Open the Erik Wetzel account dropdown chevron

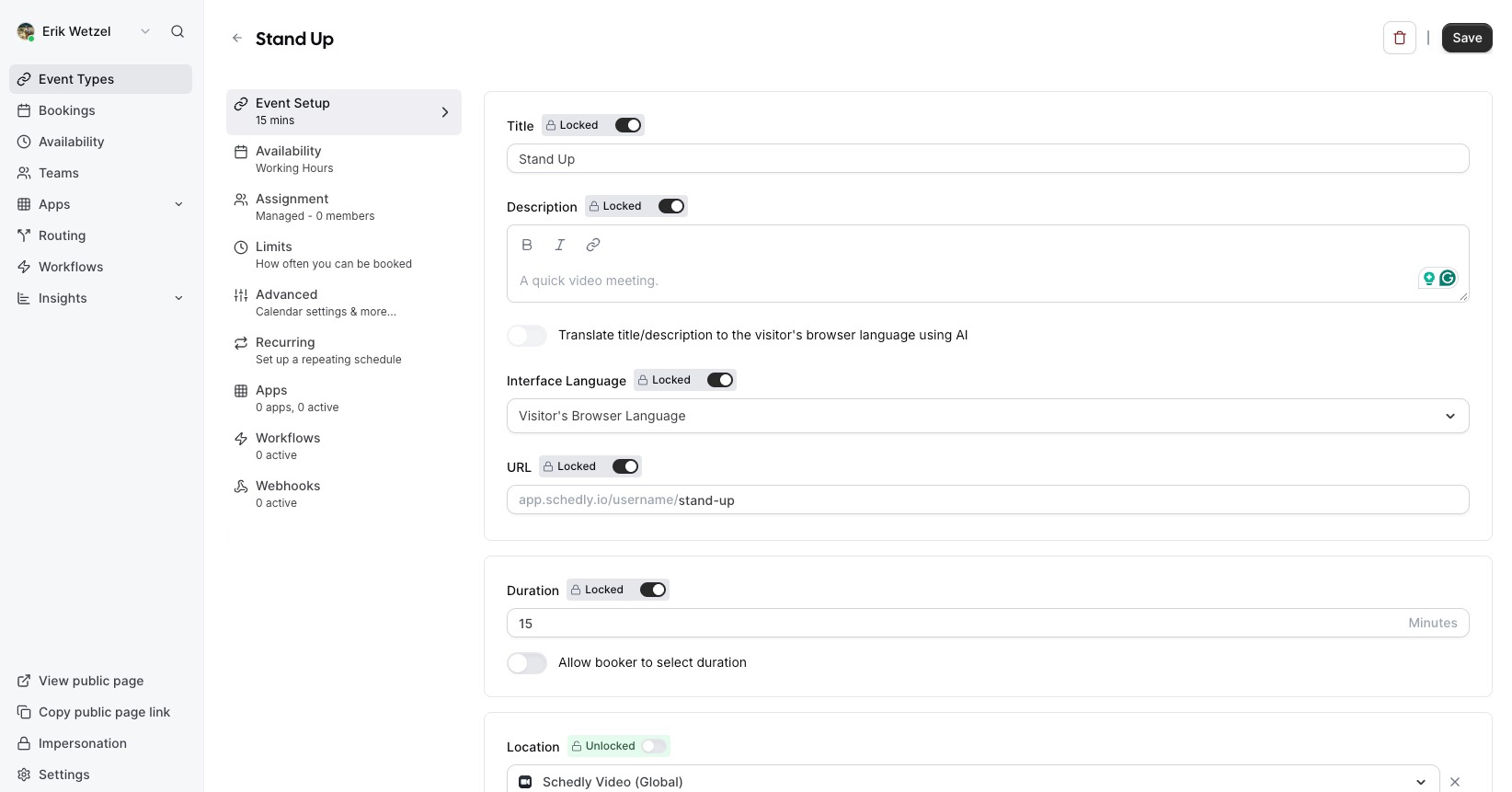[145, 31]
